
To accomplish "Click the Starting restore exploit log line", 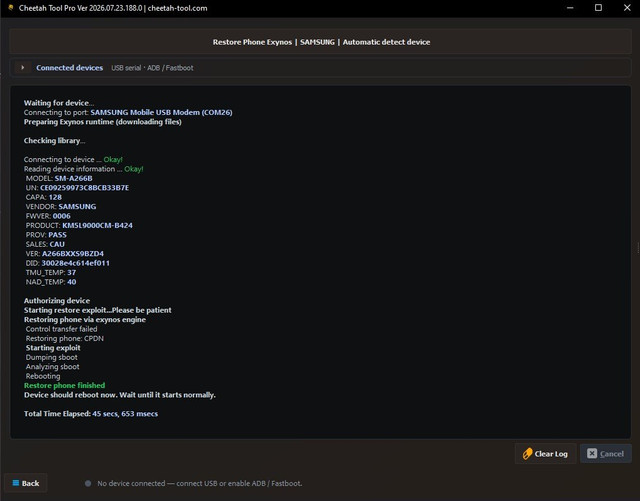I will (98, 310).
